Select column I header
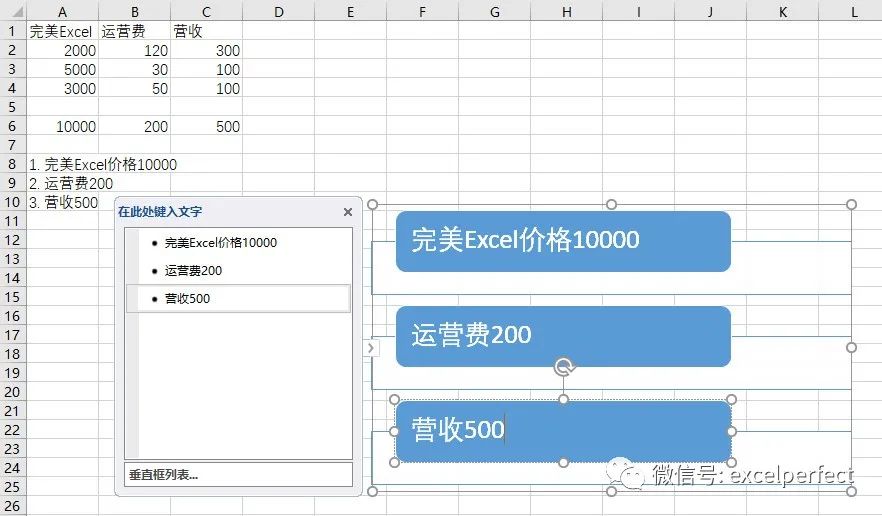Screen dimensions: 882x516 coord(638,11)
